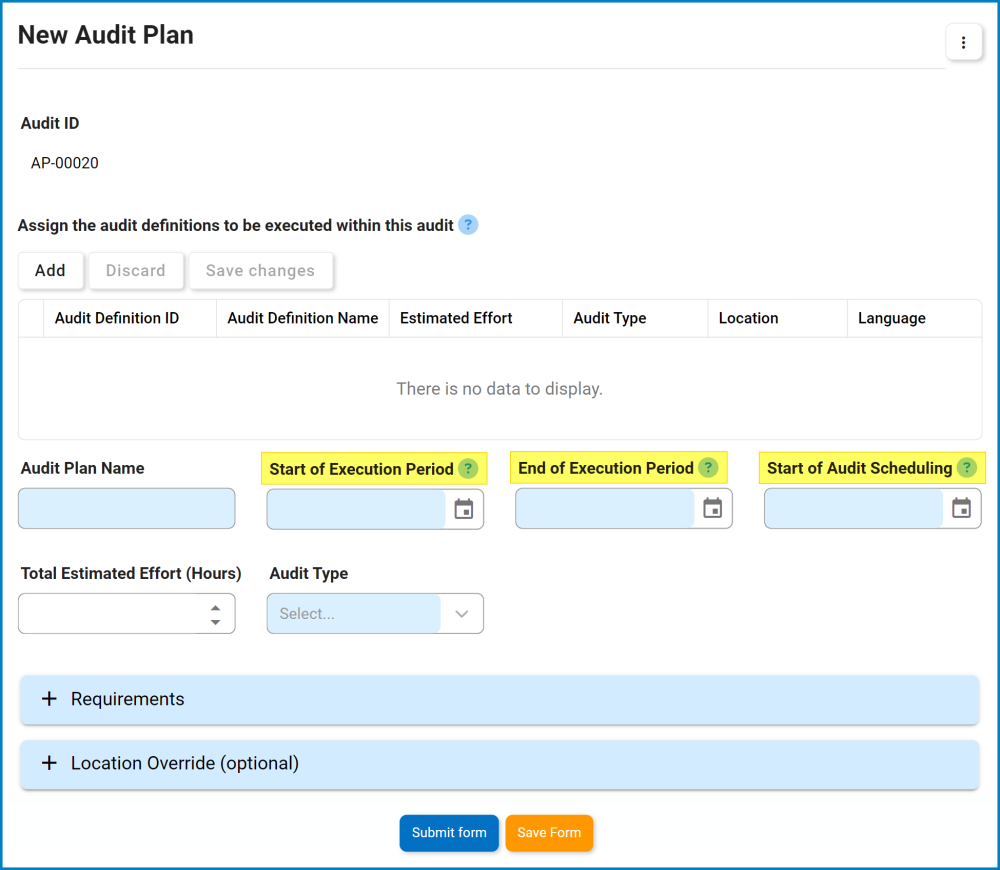Focus the End of Execution Period input
The height and width of the screenshot is (870, 1000).
(600, 508)
